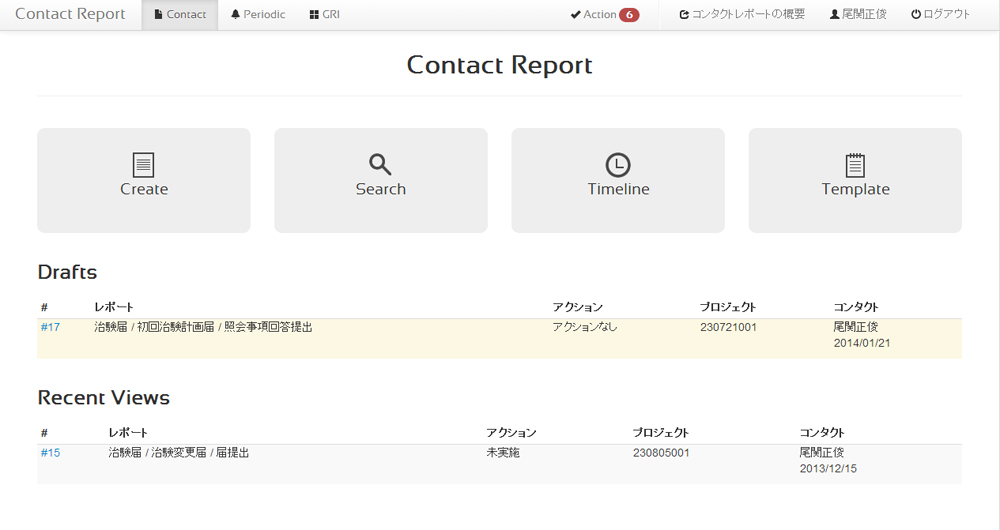
Task: Click the Create document icon
Action: 143,165
